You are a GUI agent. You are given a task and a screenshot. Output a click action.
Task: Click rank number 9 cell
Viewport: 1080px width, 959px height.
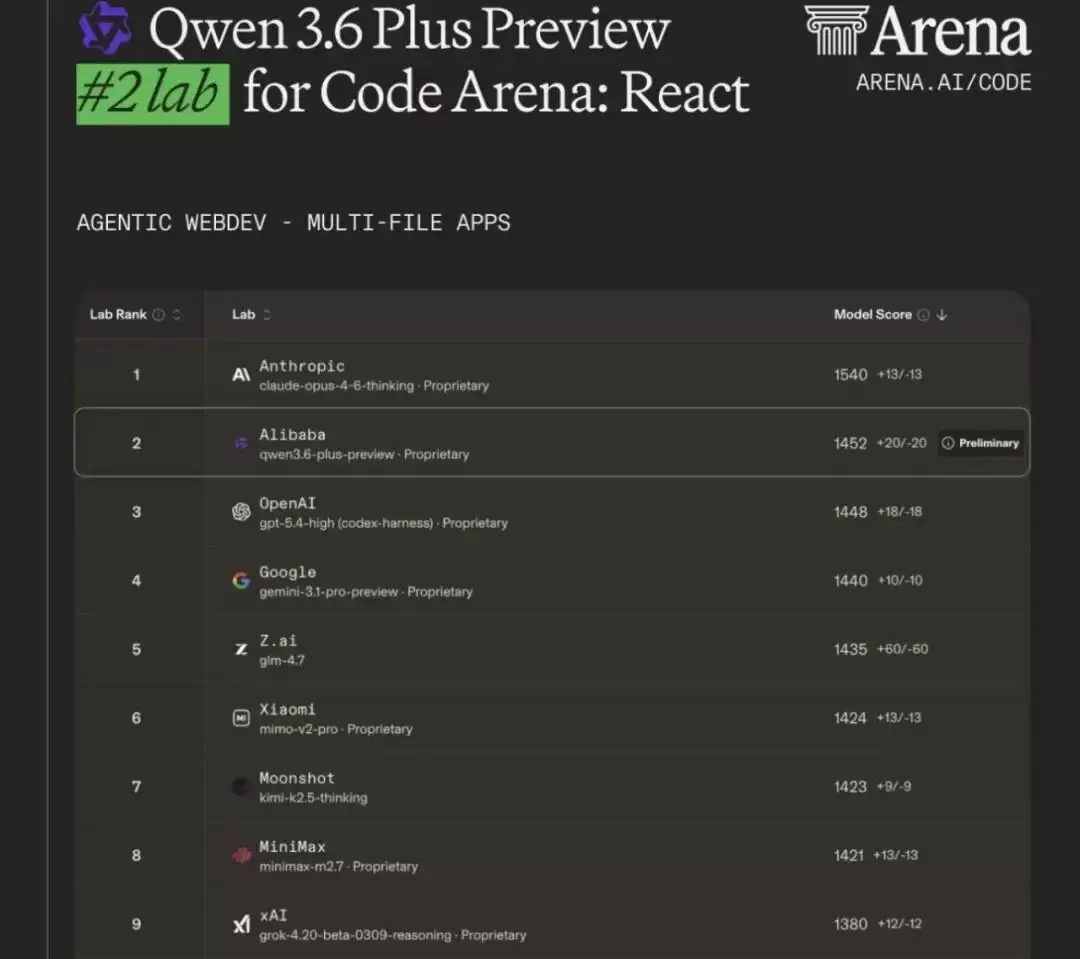pos(136,924)
